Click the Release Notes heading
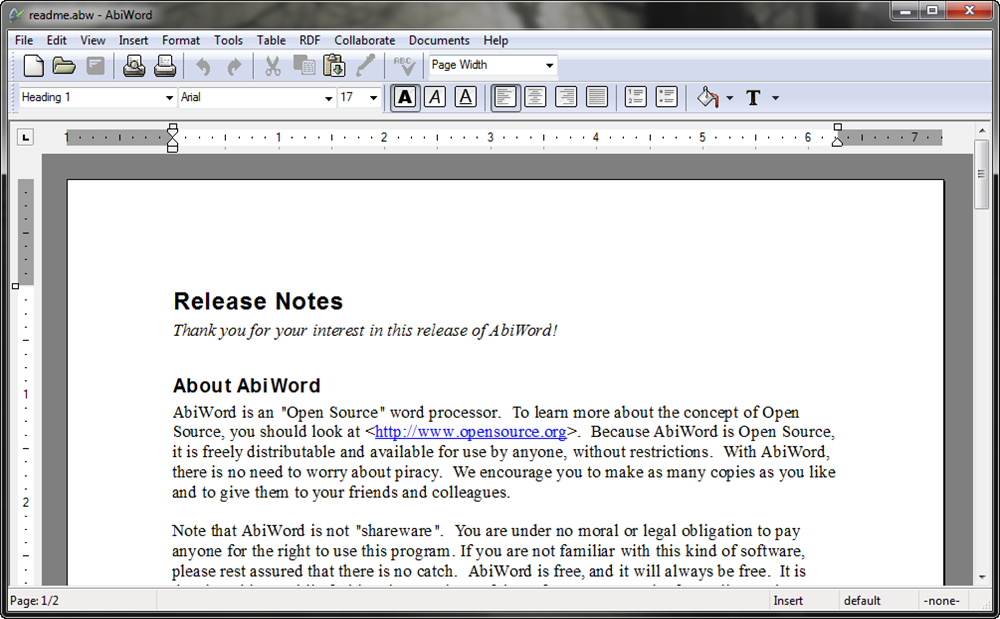1000x619 pixels. point(258,302)
